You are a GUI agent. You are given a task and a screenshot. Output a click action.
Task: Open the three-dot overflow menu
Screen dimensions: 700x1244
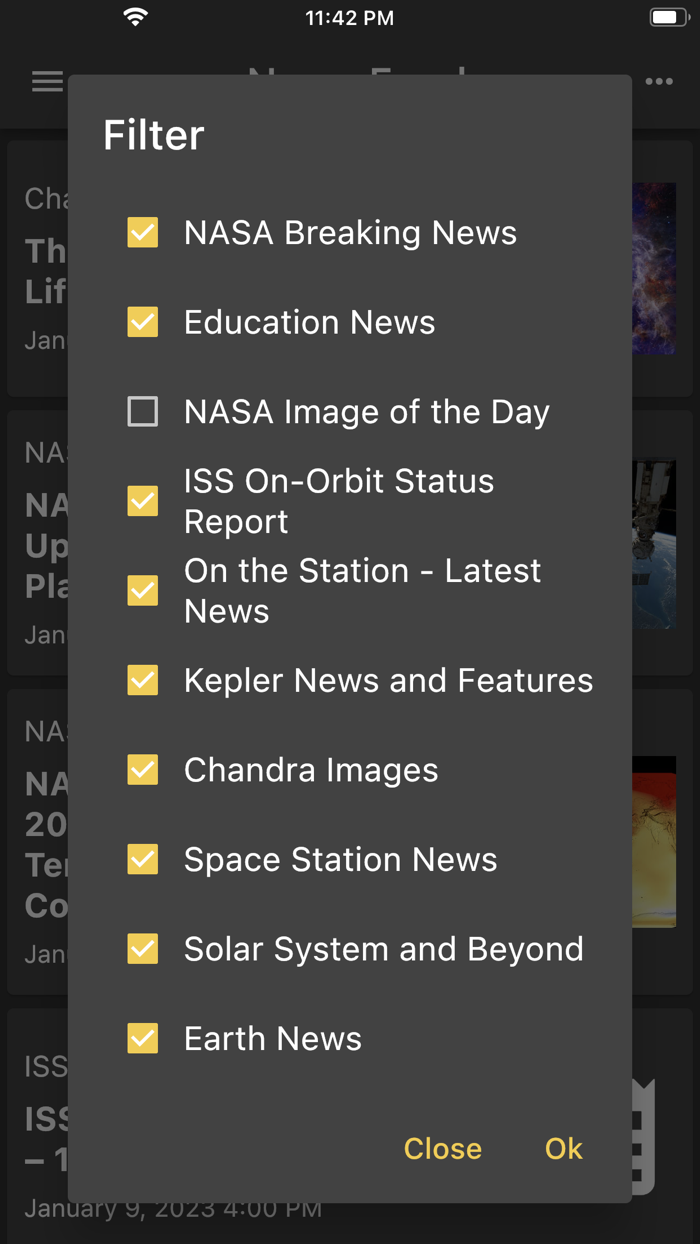659,81
